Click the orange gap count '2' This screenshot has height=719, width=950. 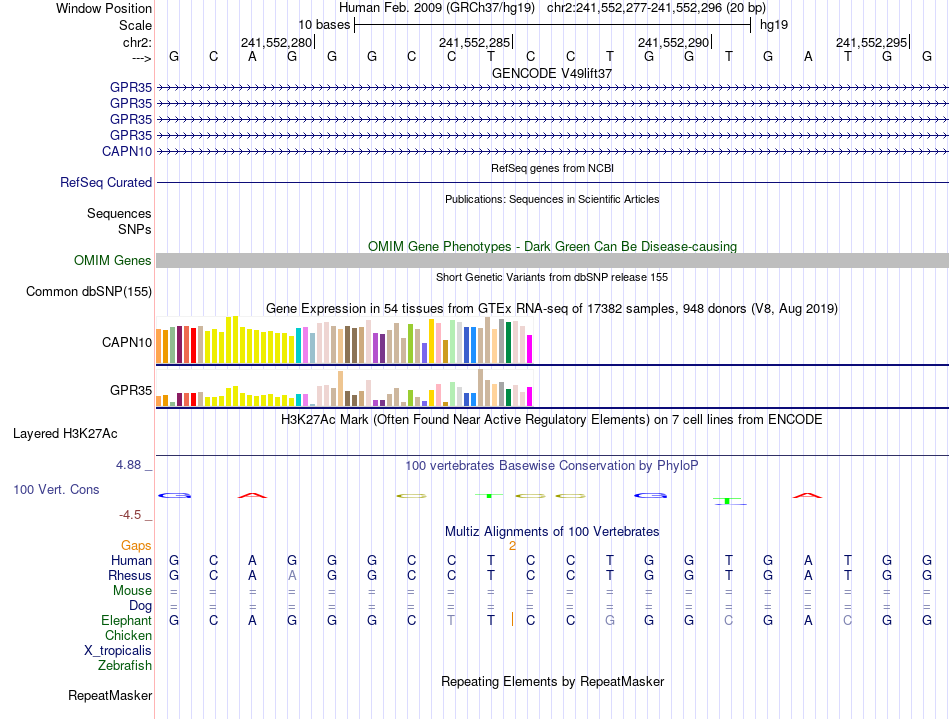tap(512, 546)
